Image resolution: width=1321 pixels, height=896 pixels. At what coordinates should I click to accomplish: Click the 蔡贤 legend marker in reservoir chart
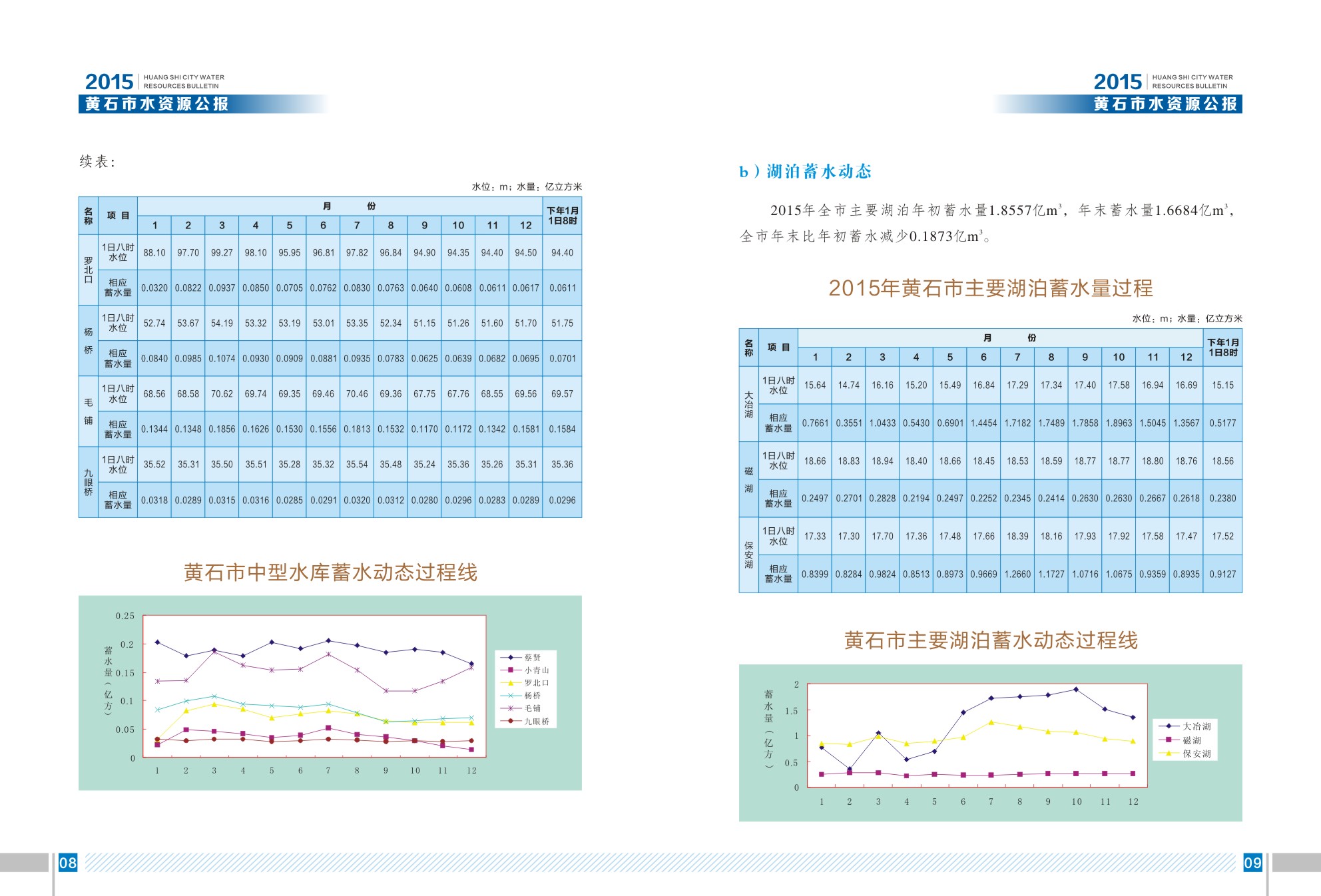tap(511, 657)
